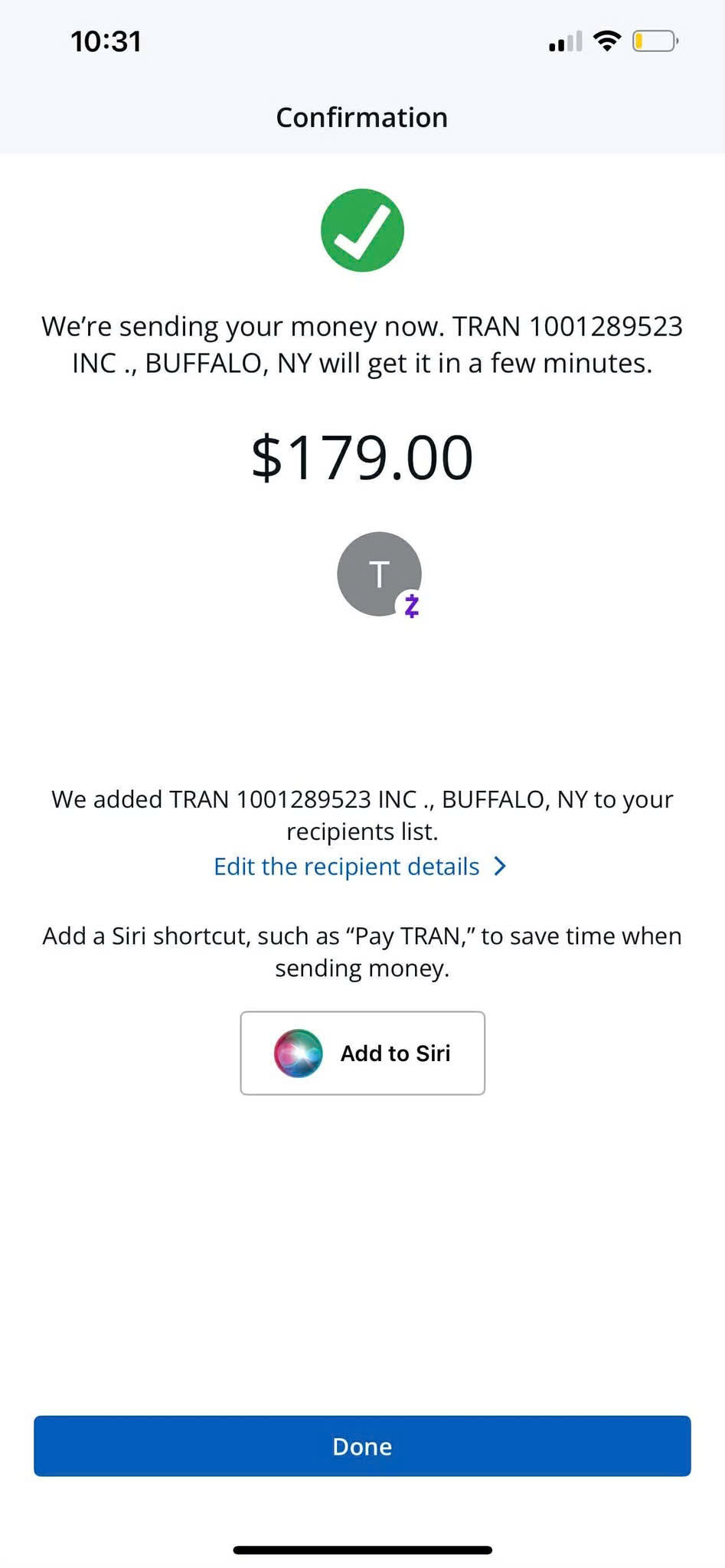Tap the 'Add to Siri' label text
The width and height of the screenshot is (725, 1568).
(396, 1053)
